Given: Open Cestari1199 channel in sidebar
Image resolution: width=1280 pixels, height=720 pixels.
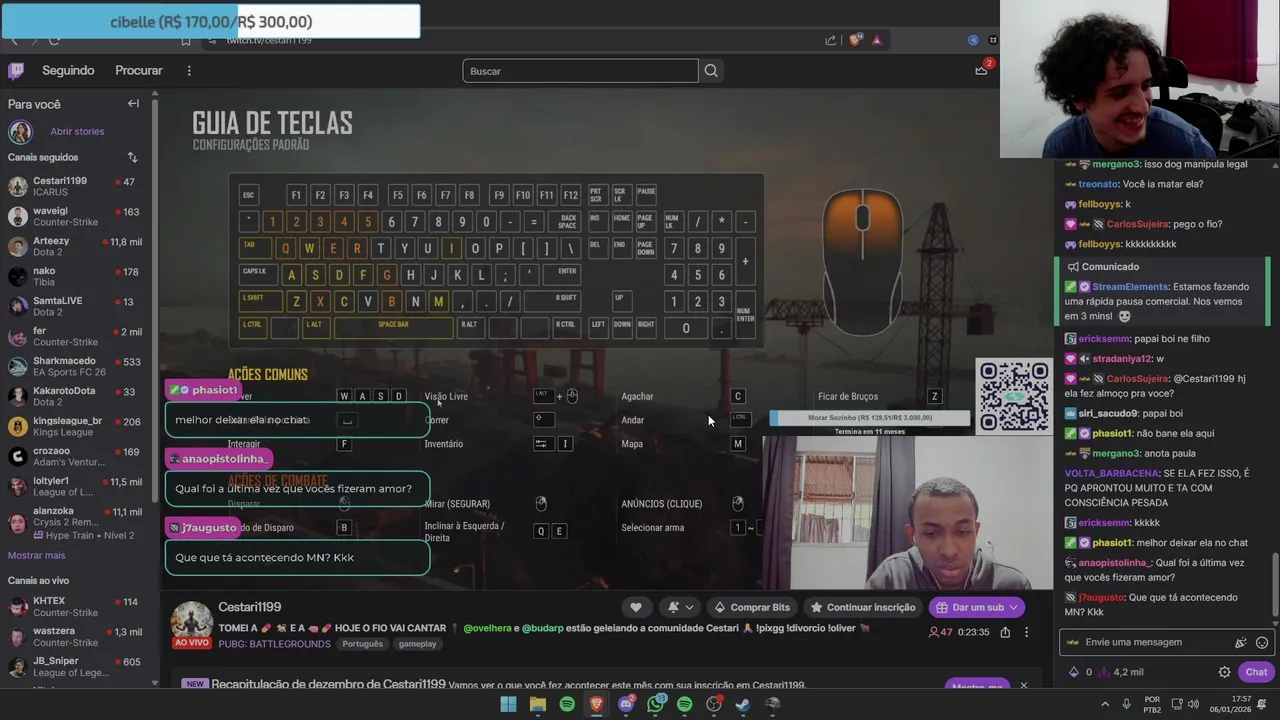Looking at the screenshot, I should click(76, 186).
